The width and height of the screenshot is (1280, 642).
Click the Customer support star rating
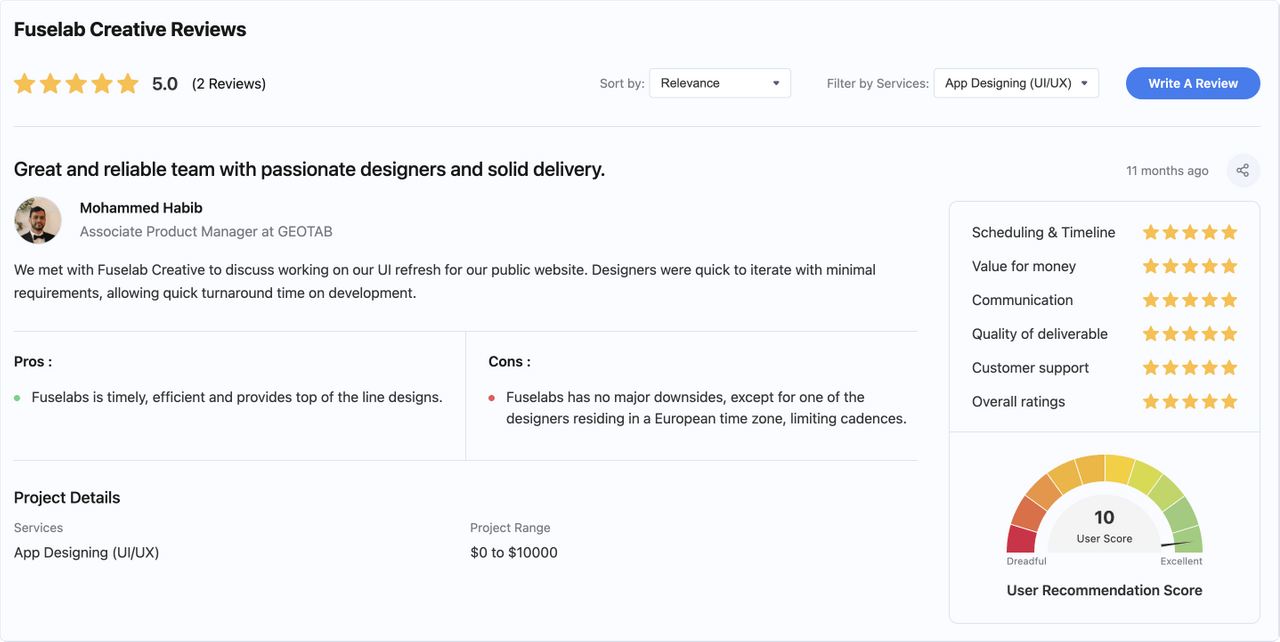[1190, 367]
